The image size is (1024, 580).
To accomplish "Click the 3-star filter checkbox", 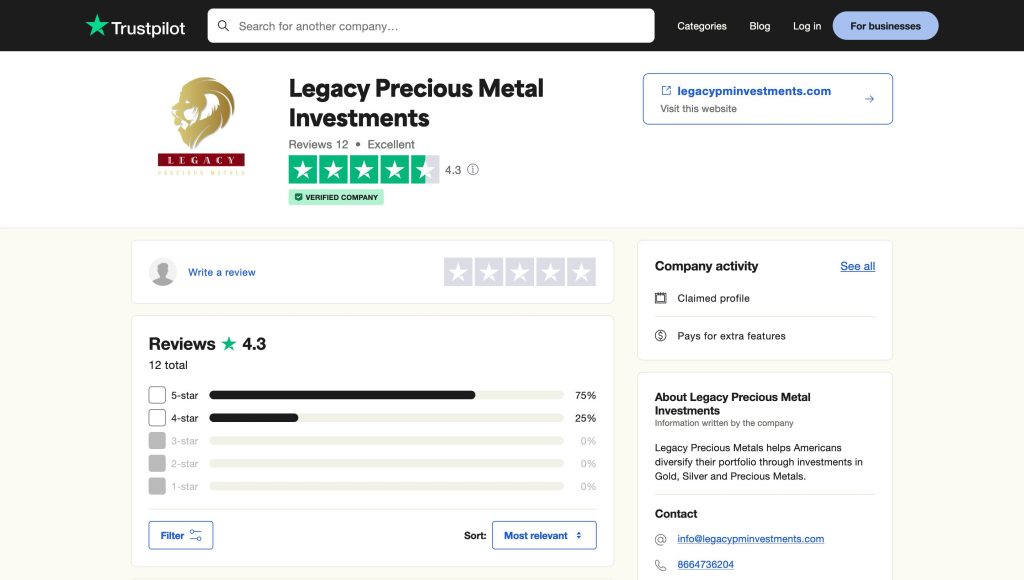I will coord(157,441).
